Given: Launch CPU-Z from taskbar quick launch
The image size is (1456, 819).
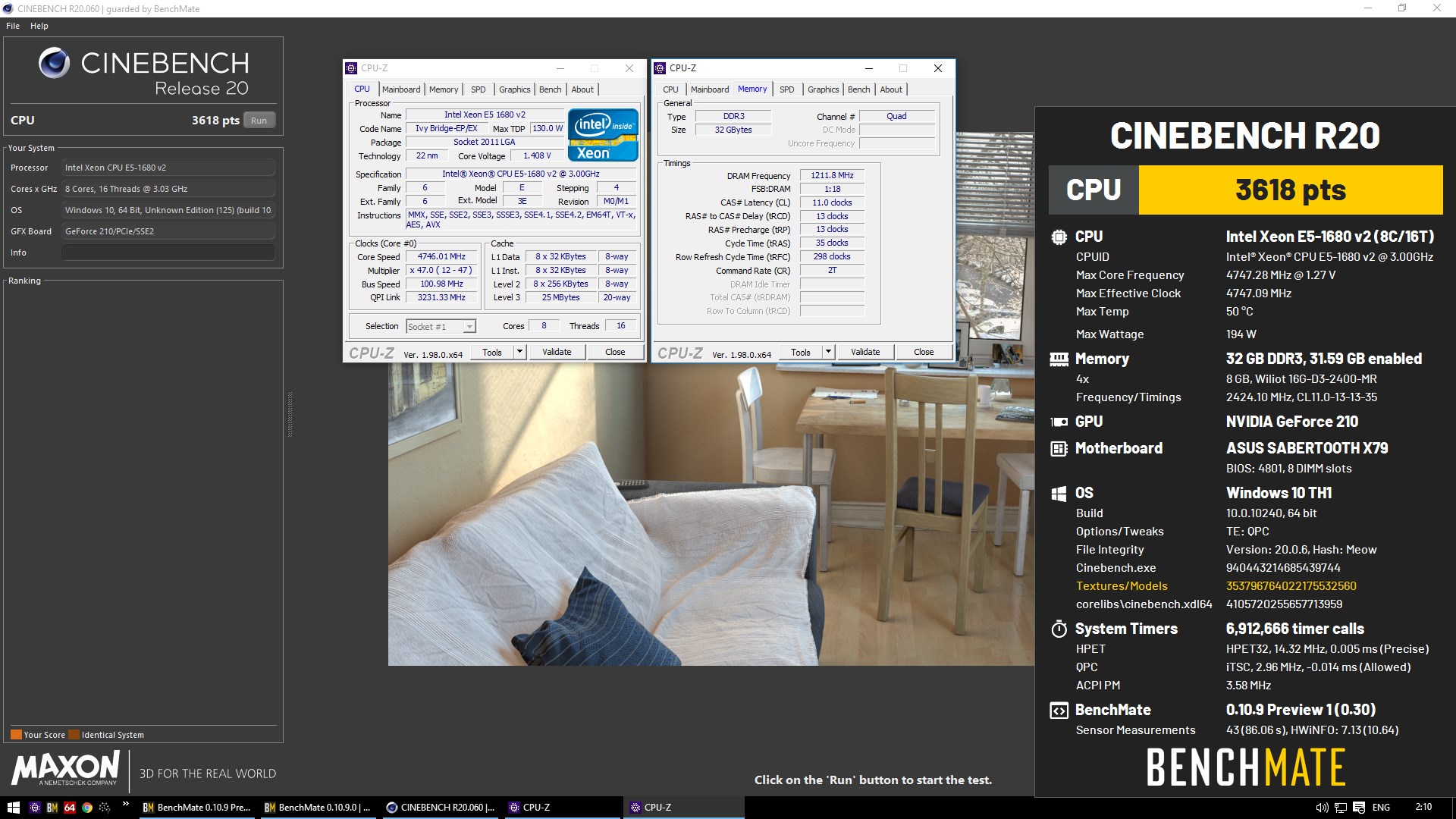Looking at the screenshot, I should (x=34, y=808).
